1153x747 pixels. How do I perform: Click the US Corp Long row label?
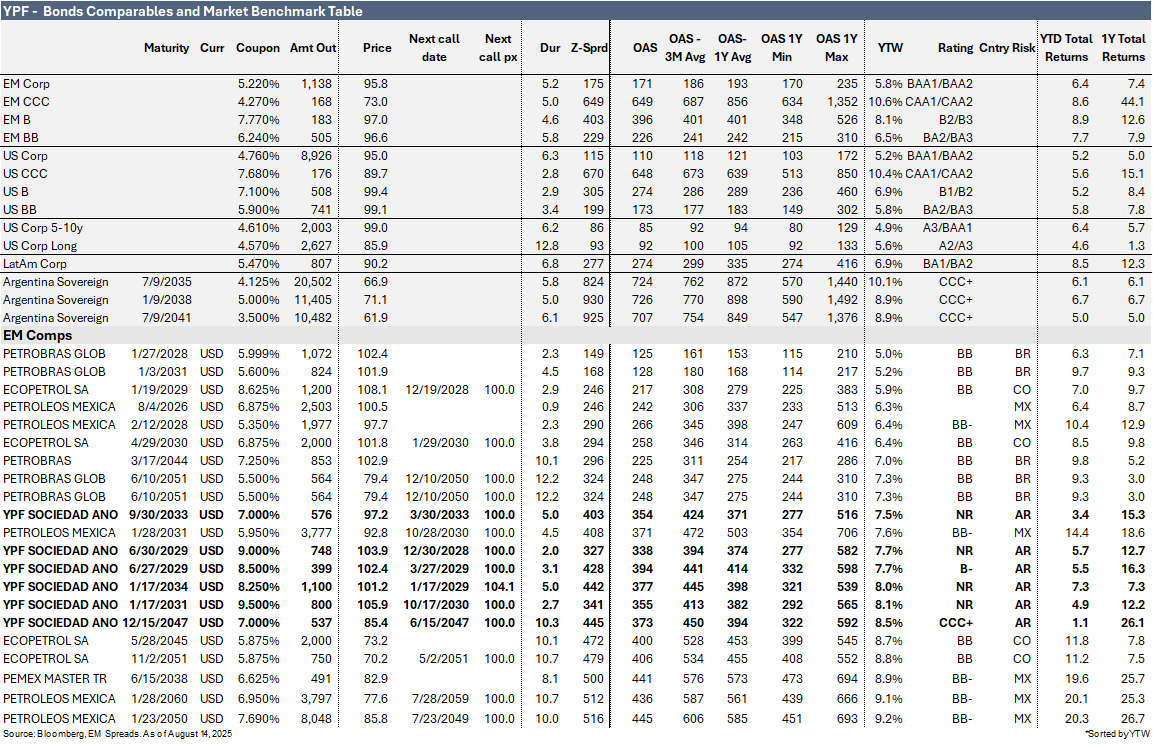[40, 246]
